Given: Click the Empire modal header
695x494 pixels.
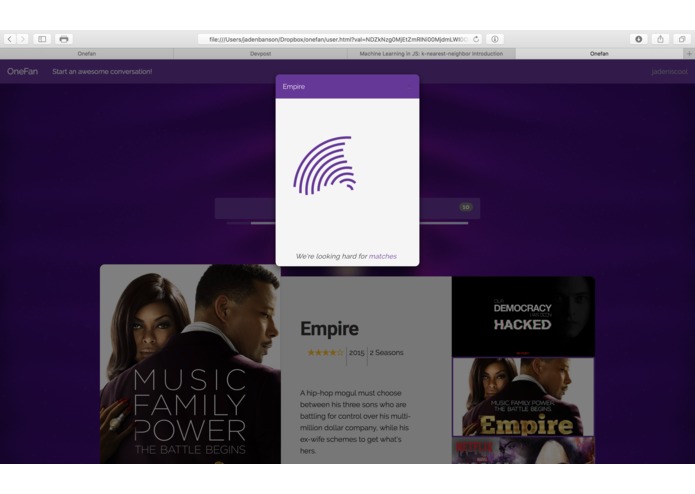Looking at the screenshot, I should coord(348,86).
